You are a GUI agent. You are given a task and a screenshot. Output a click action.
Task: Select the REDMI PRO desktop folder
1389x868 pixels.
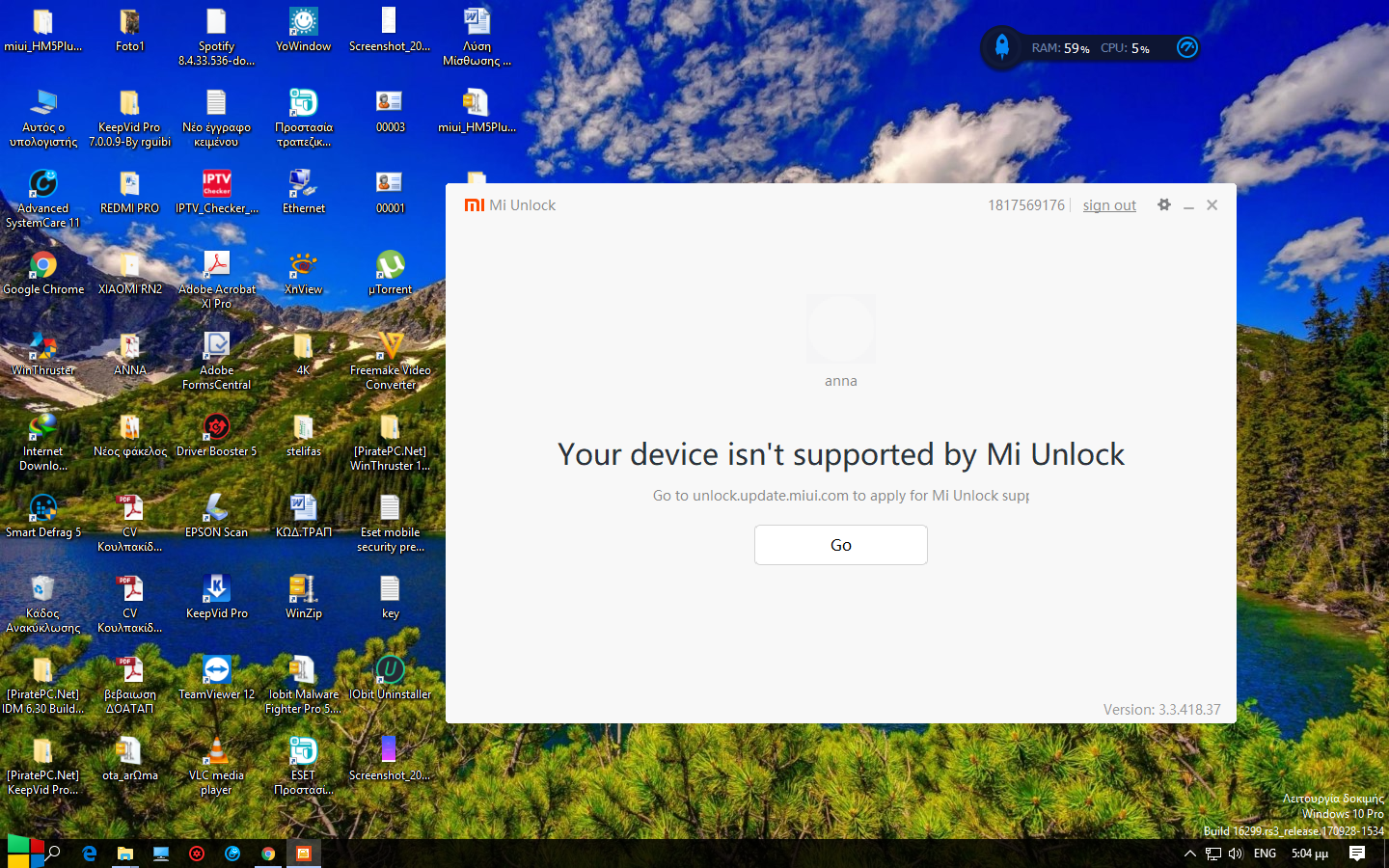pyautogui.click(x=130, y=192)
